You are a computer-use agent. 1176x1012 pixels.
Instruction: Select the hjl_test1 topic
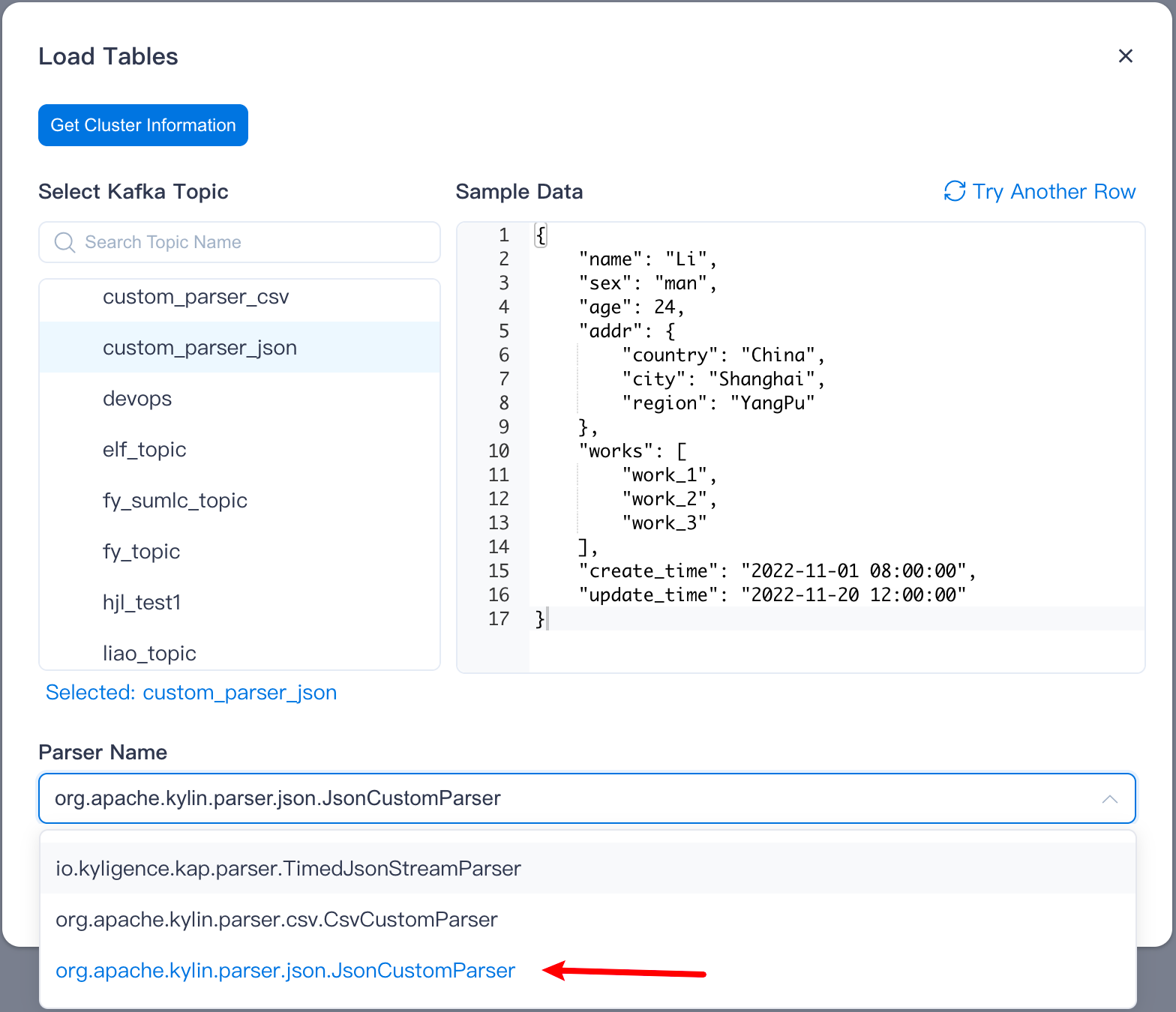click(142, 603)
